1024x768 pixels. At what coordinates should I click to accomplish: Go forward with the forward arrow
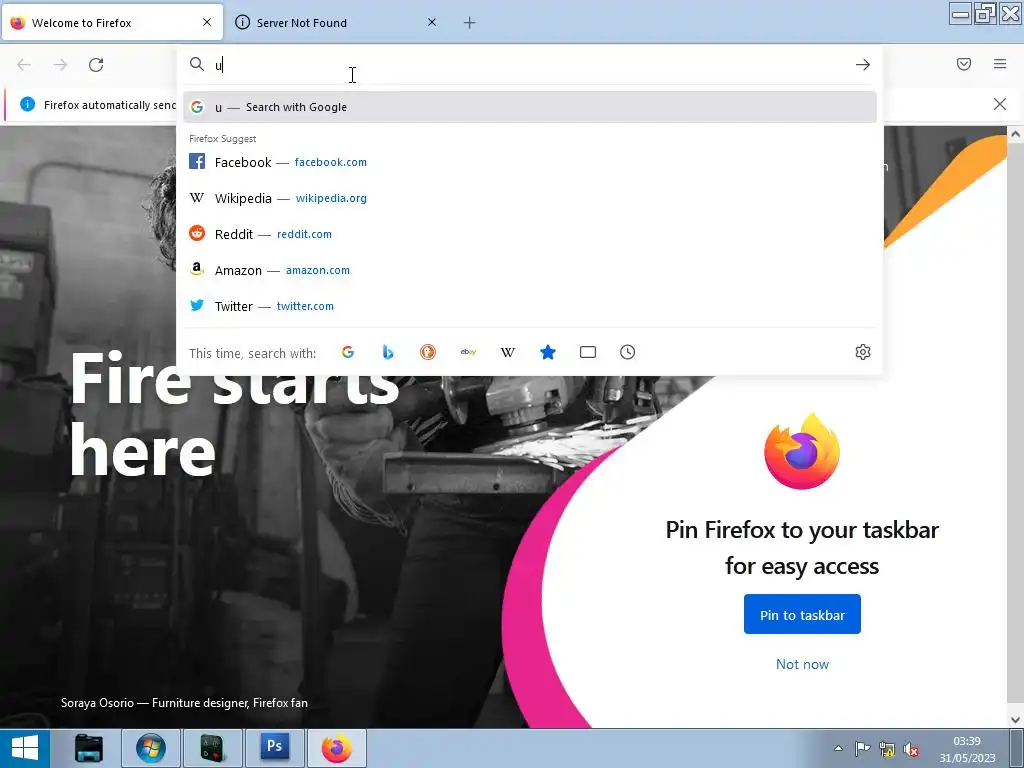click(60, 65)
